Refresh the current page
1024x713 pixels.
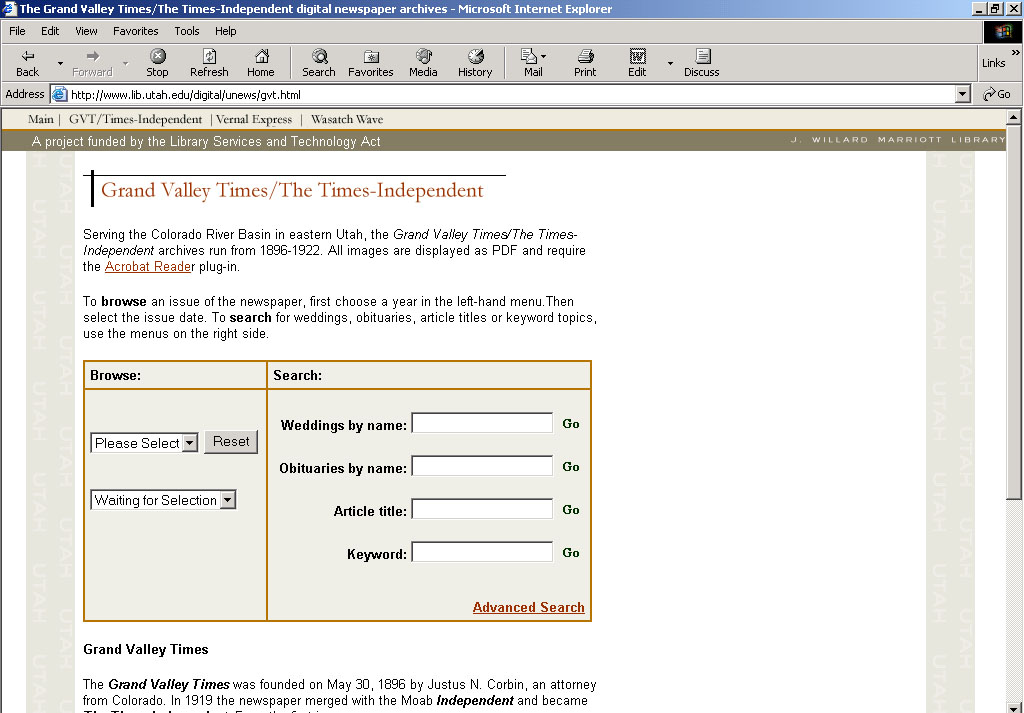209,63
